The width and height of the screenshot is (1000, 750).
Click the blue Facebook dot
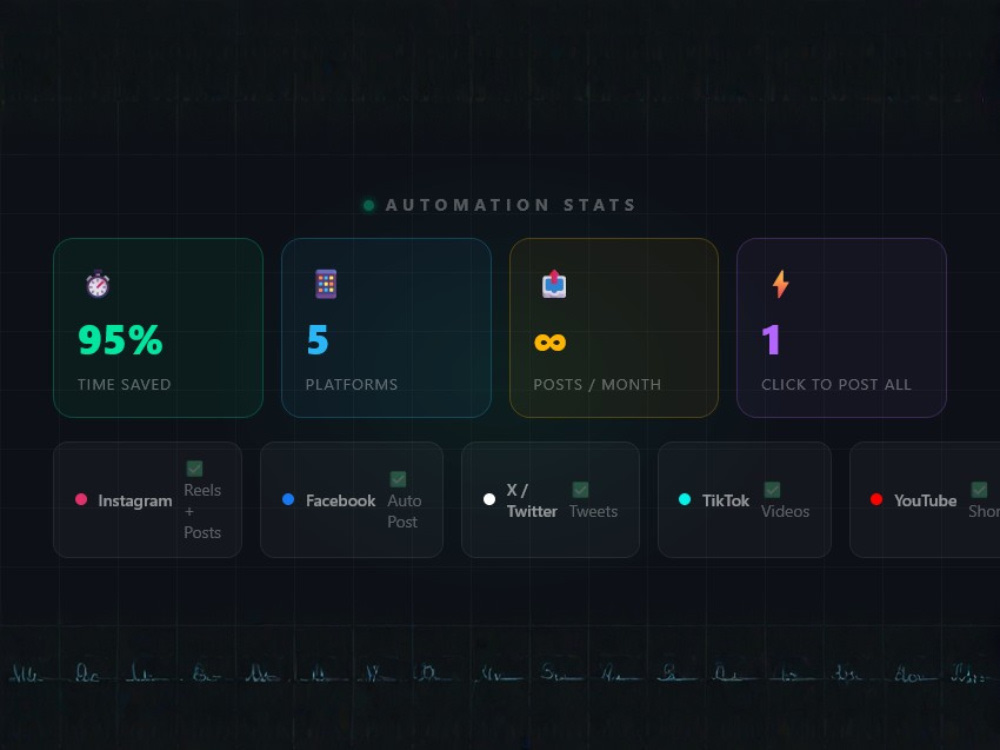288,499
